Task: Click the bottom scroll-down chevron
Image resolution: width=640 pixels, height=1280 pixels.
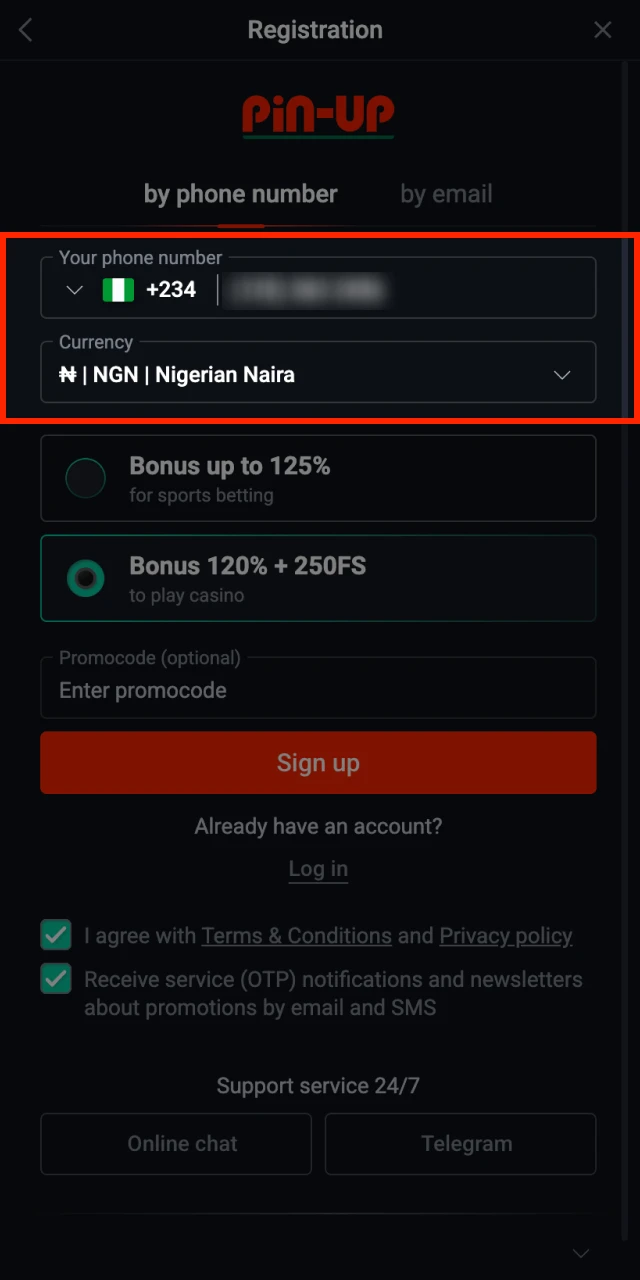Action: pyautogui.click(x=580, y=1253)
